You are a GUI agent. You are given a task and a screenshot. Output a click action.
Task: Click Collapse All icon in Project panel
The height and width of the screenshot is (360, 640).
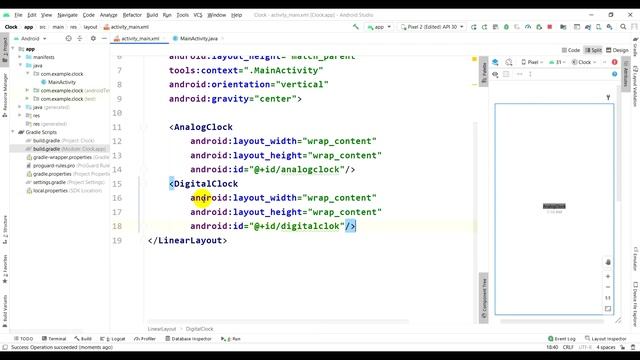pos(80,38)
